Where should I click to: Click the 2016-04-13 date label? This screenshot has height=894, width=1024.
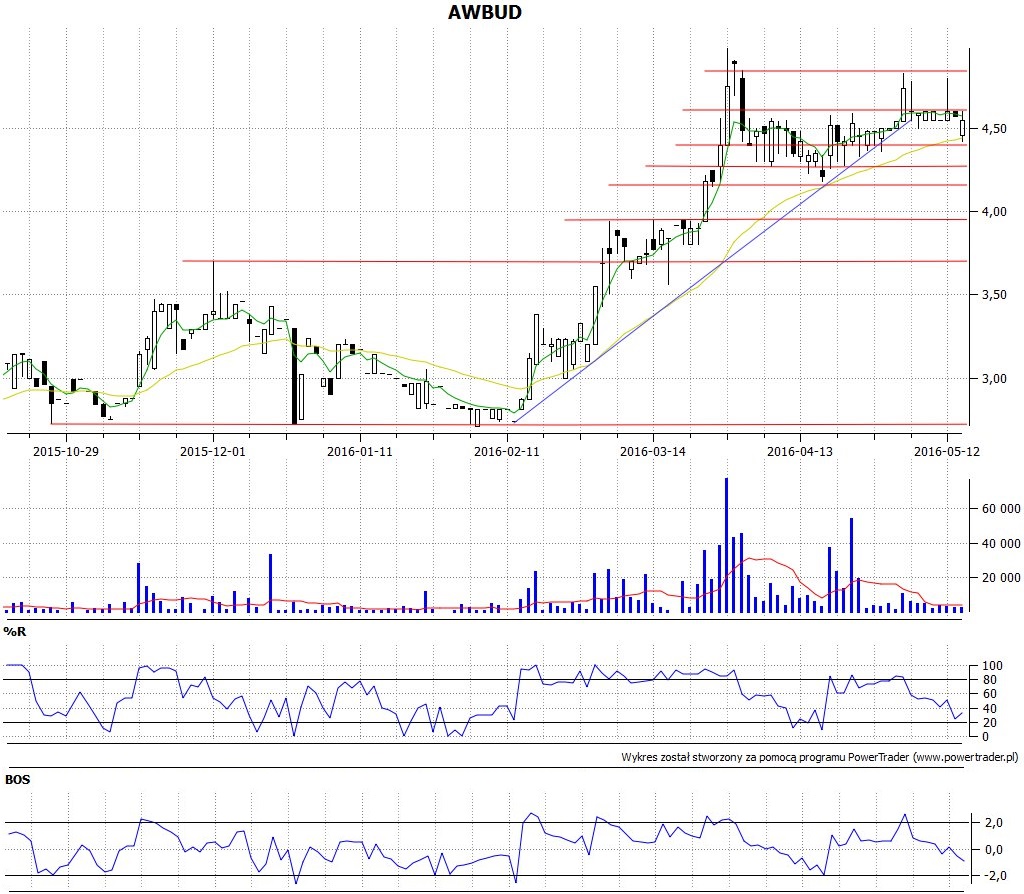coord(799,451)
